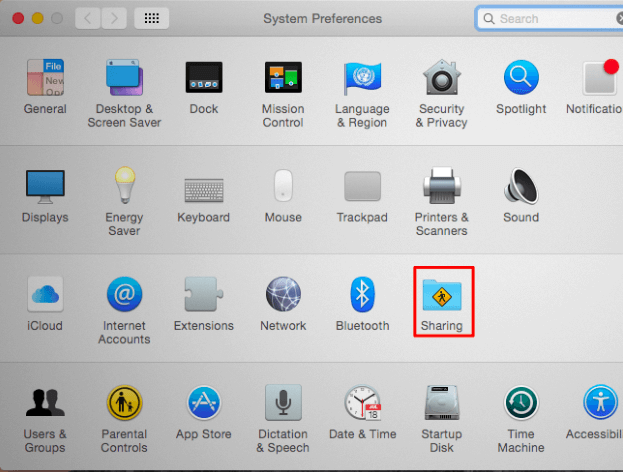Focus the Search field

coord(549,18)
